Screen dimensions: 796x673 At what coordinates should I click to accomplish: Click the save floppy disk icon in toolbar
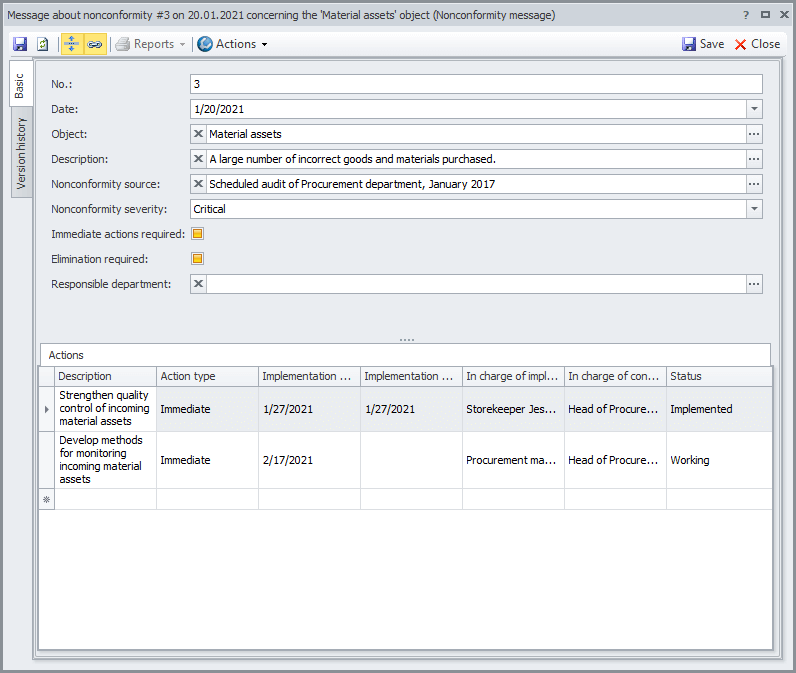(20, 44)
